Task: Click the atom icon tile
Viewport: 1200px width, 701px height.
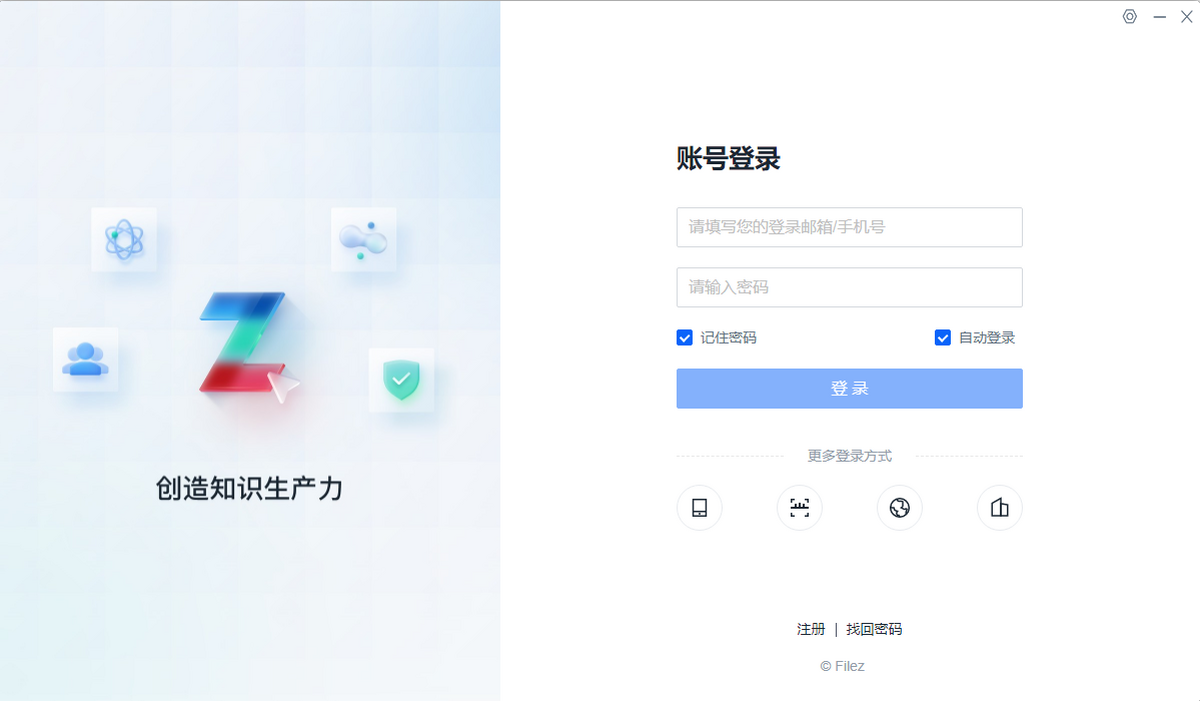Action: click(124, 239)
